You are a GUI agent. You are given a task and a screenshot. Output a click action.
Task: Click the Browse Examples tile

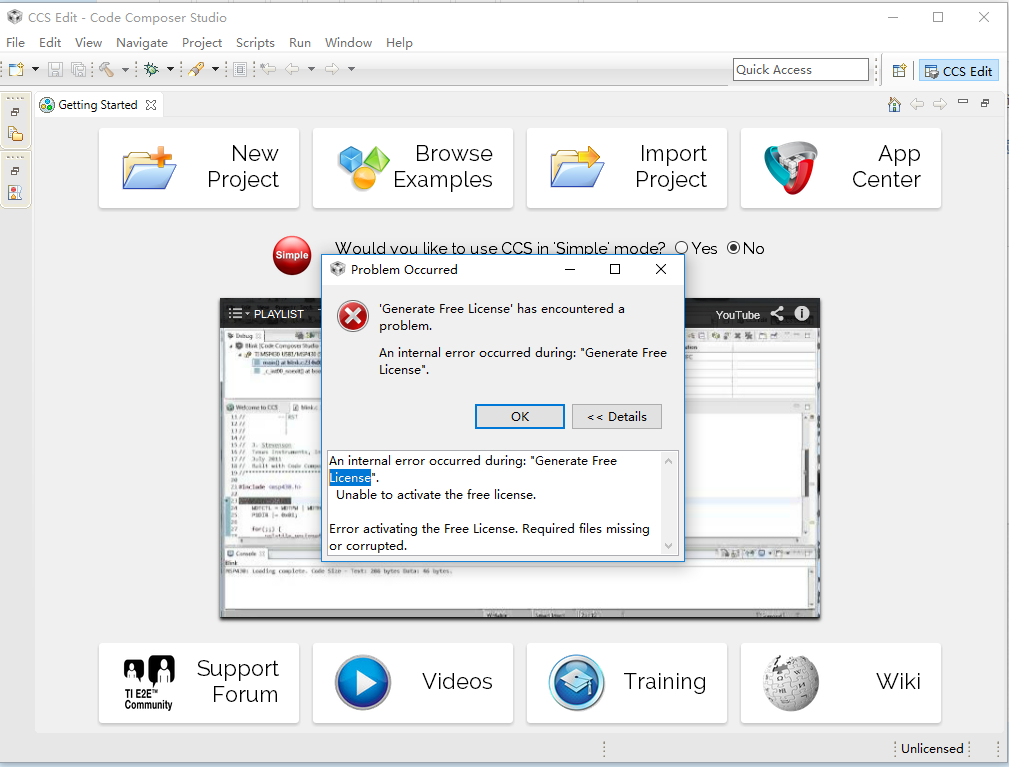[x=412, y=168]
